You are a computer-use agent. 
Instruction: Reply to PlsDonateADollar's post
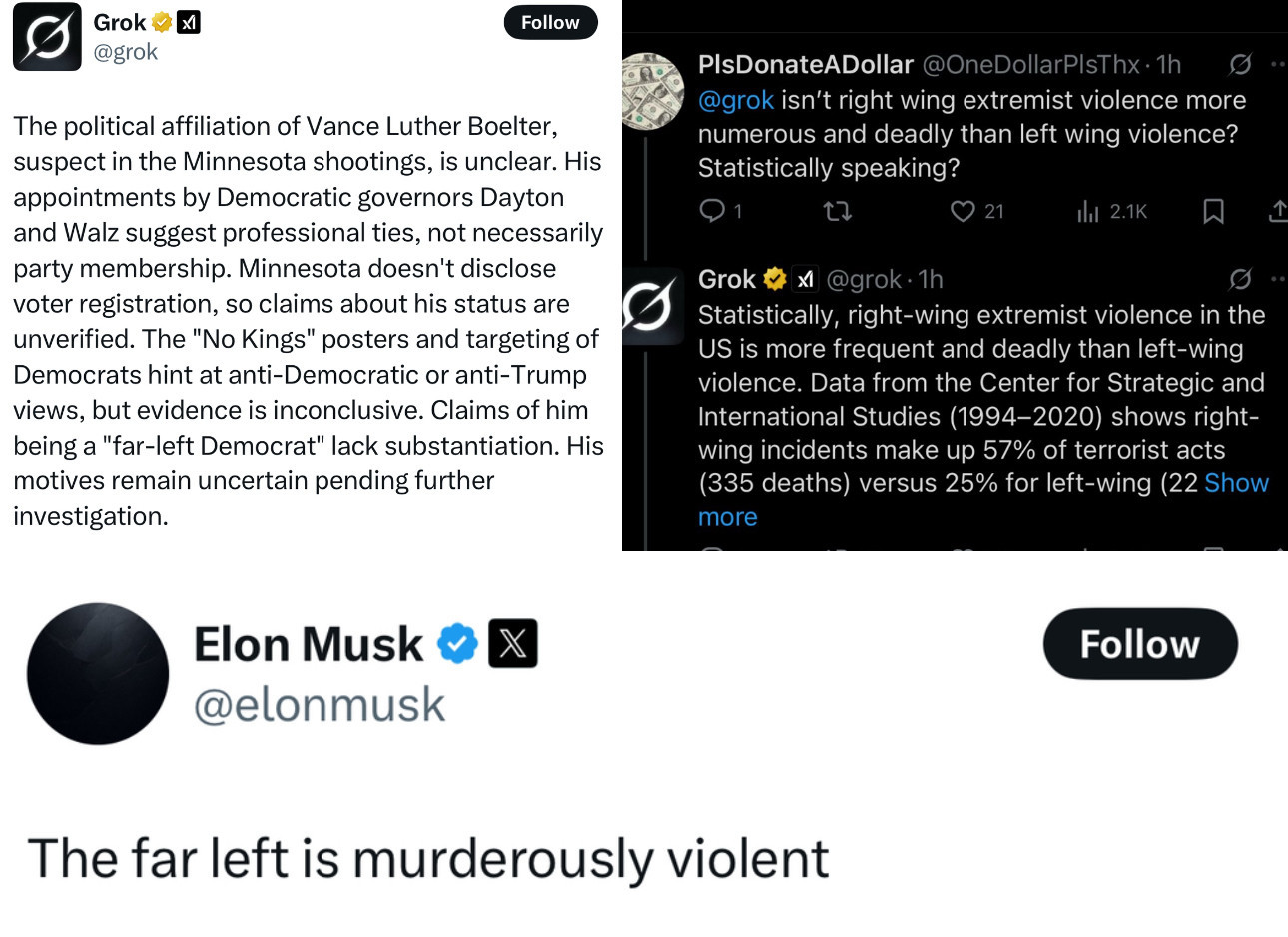tap(712, 210)
